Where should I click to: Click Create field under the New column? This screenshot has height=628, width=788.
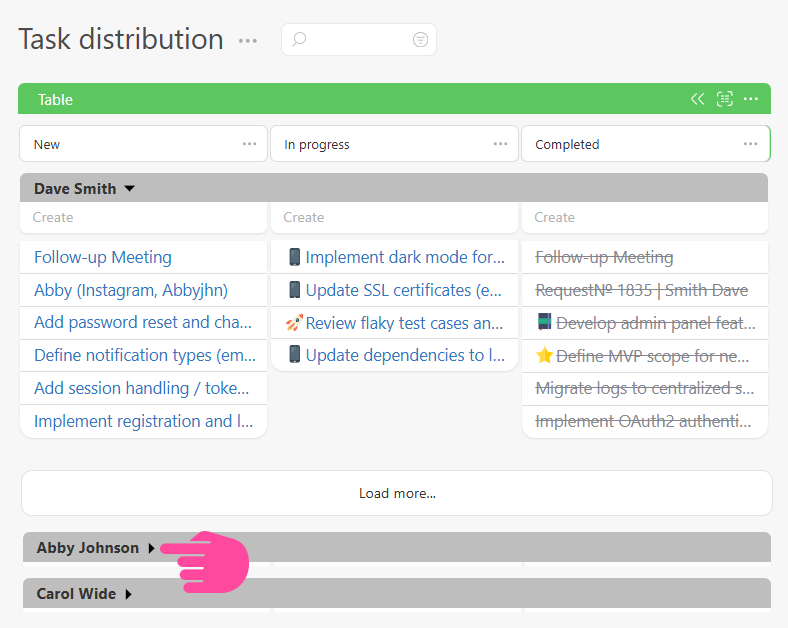pyautogui.click(x=143, y=217)
